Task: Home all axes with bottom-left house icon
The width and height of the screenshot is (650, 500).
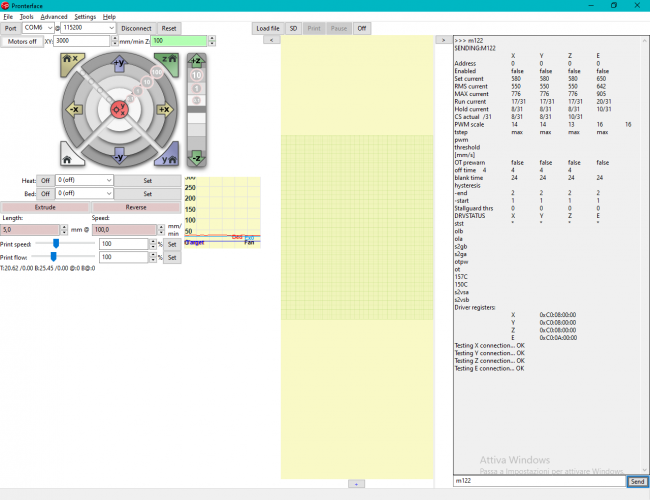Action: (69, 157)
